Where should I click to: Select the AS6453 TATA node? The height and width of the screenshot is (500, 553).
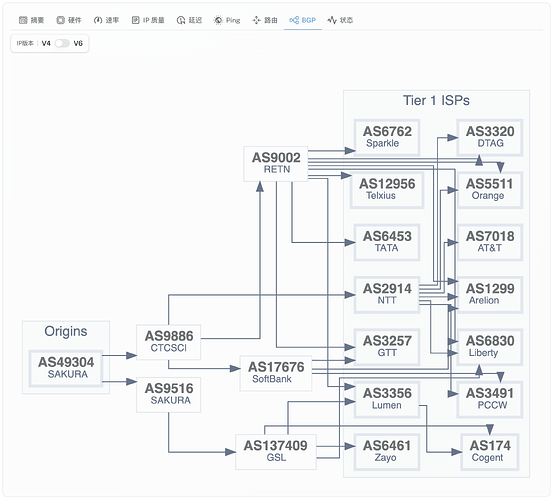(387, 242)
